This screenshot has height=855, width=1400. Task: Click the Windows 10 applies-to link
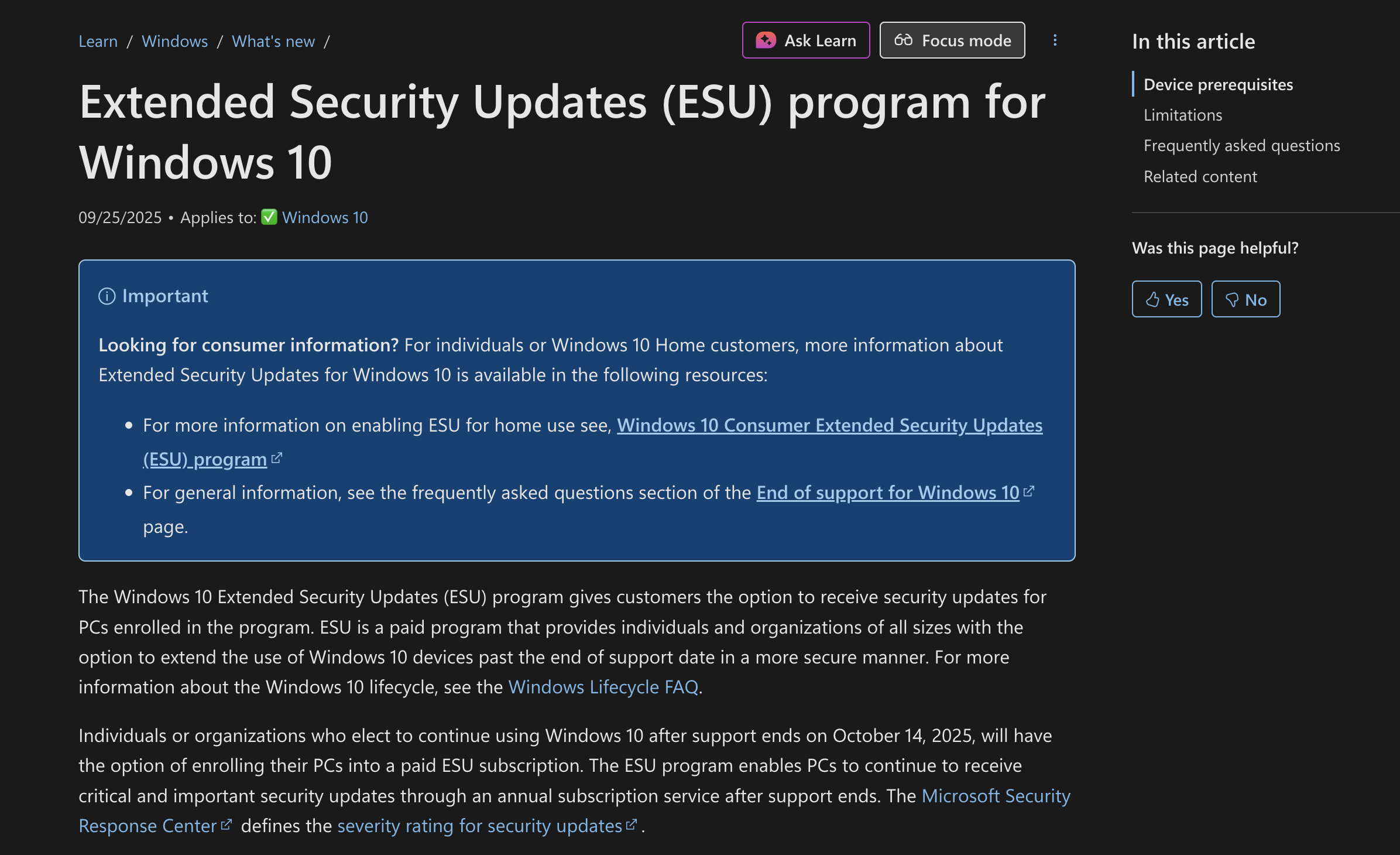click(x=325, y=218)
